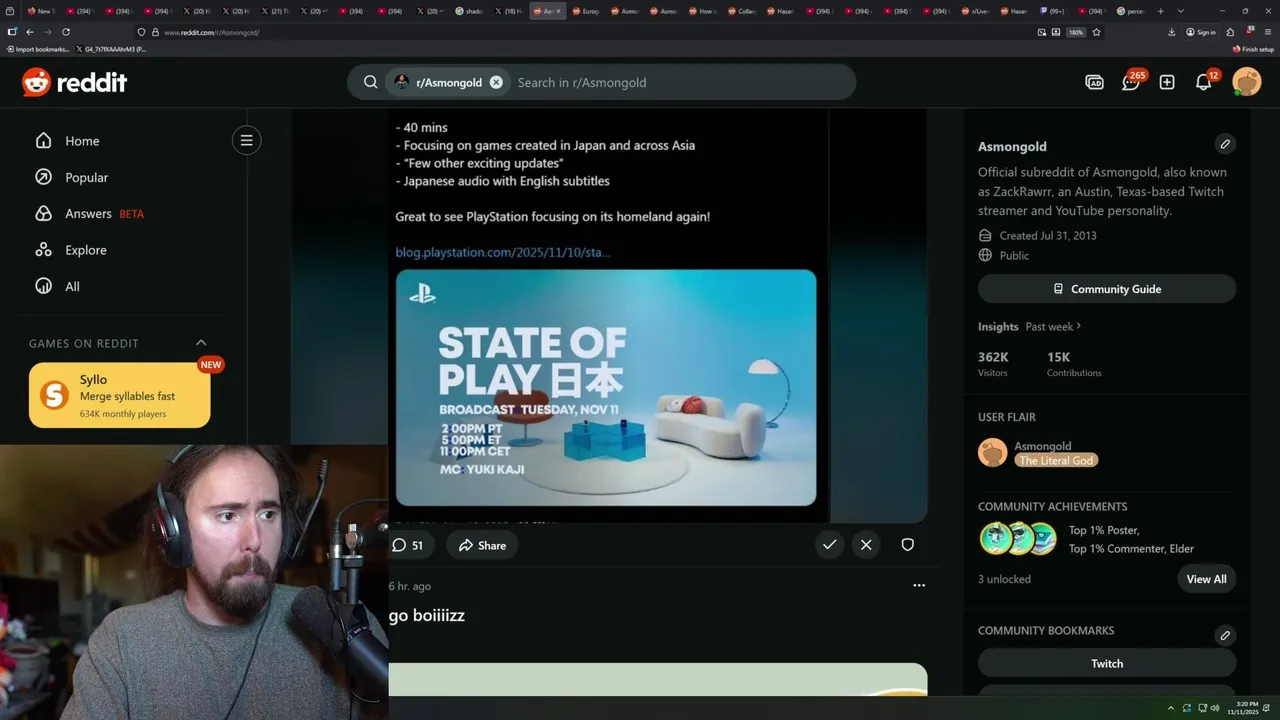Open the Twitch community bookmark
Viewport: 1280px width, 720px height.
(x=1107, y=663)
